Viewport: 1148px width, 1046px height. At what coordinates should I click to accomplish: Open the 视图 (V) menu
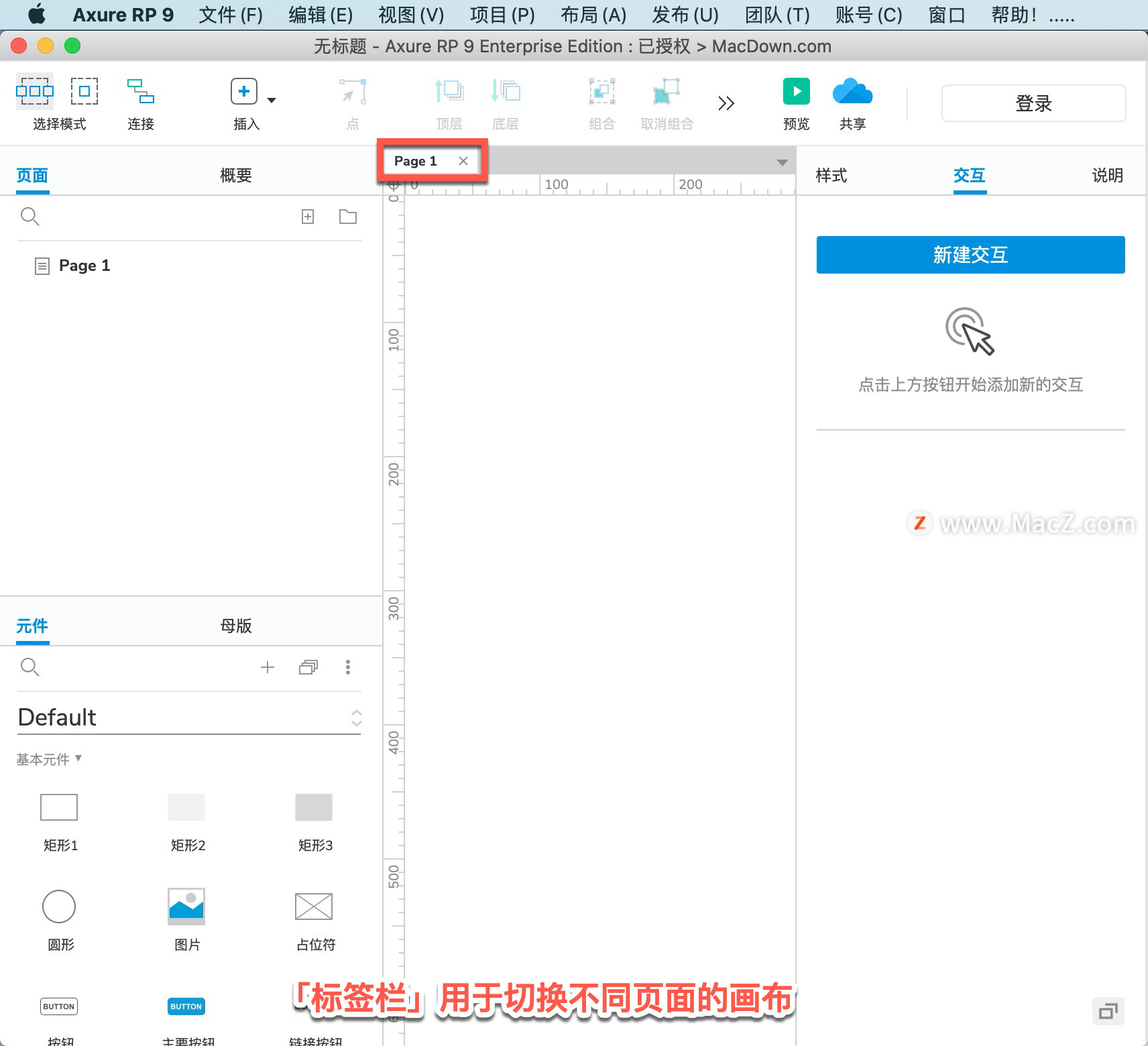pyautogui.click(x=411, y=15)
